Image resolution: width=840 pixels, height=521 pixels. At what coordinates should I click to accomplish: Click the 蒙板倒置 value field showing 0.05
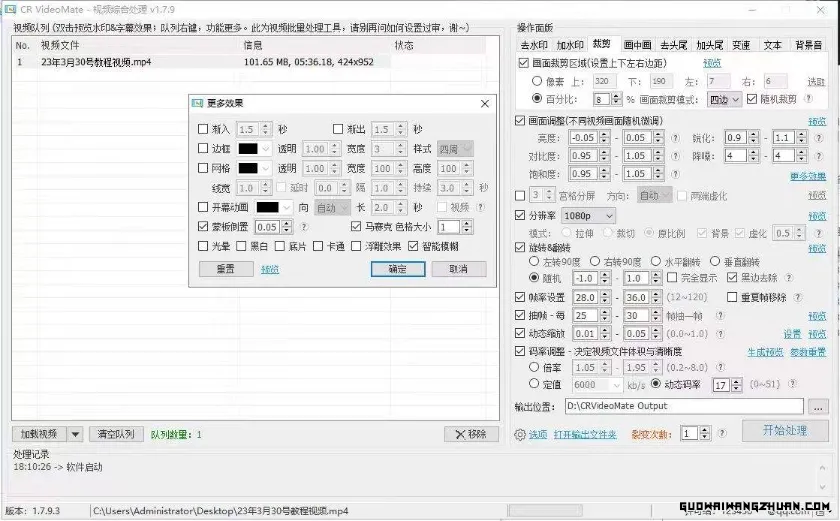(267, 227)
